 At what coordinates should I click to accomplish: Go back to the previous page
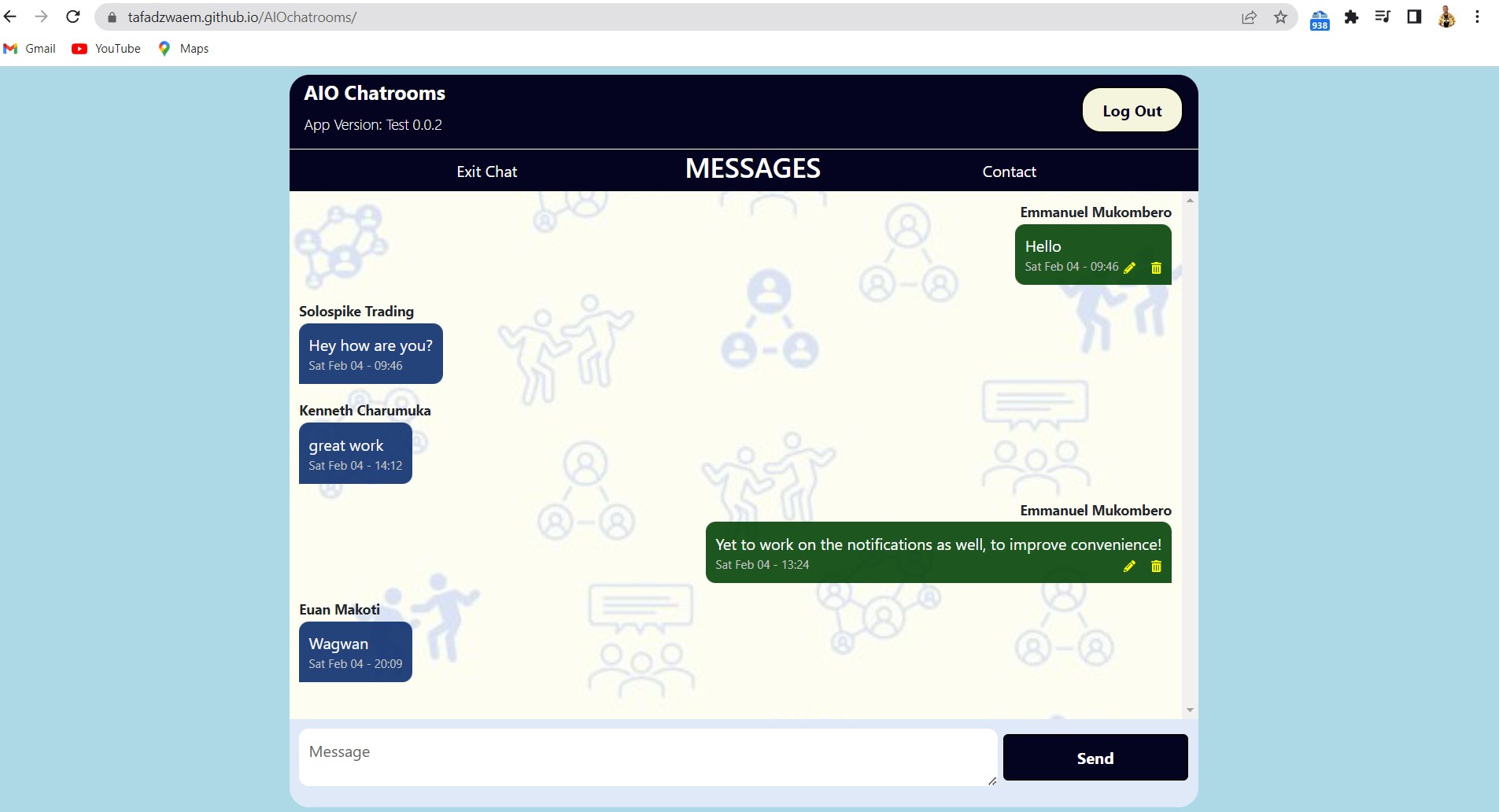coord(11,17)
